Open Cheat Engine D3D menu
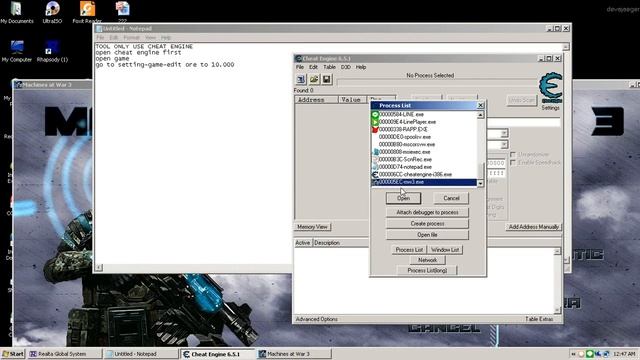Image resolution: width=640 pixels, height=360 pixels. pyautogui.click(x=346, y=67)
